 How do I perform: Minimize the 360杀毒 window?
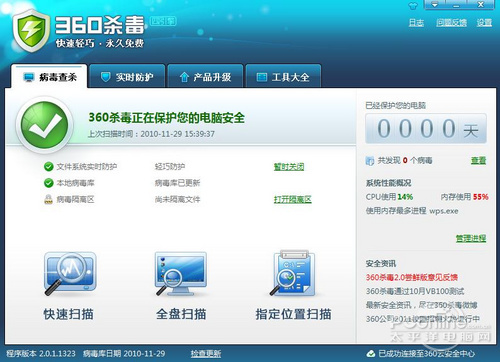456,5
